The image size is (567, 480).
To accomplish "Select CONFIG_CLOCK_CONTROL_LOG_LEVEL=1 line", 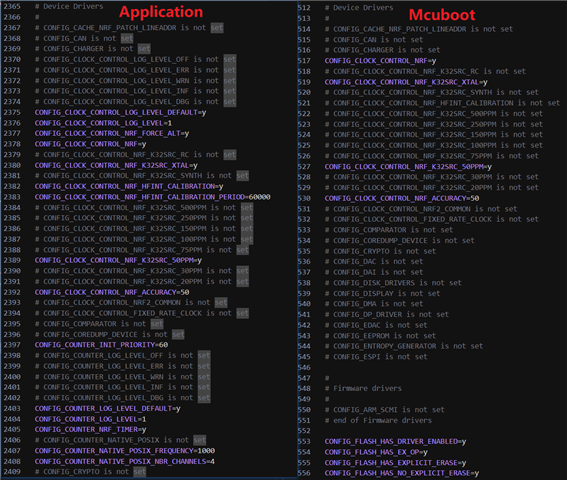I will click(103, 123).
